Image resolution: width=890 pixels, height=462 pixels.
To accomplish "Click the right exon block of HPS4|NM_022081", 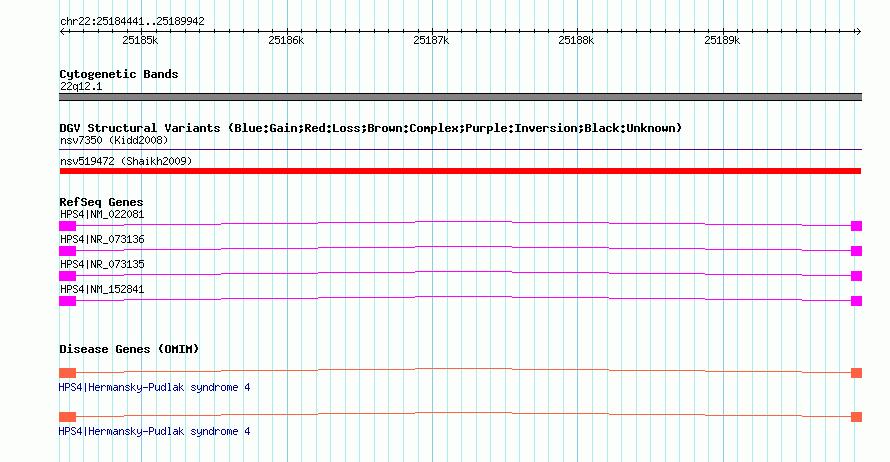I will click(x=857, y=226).
